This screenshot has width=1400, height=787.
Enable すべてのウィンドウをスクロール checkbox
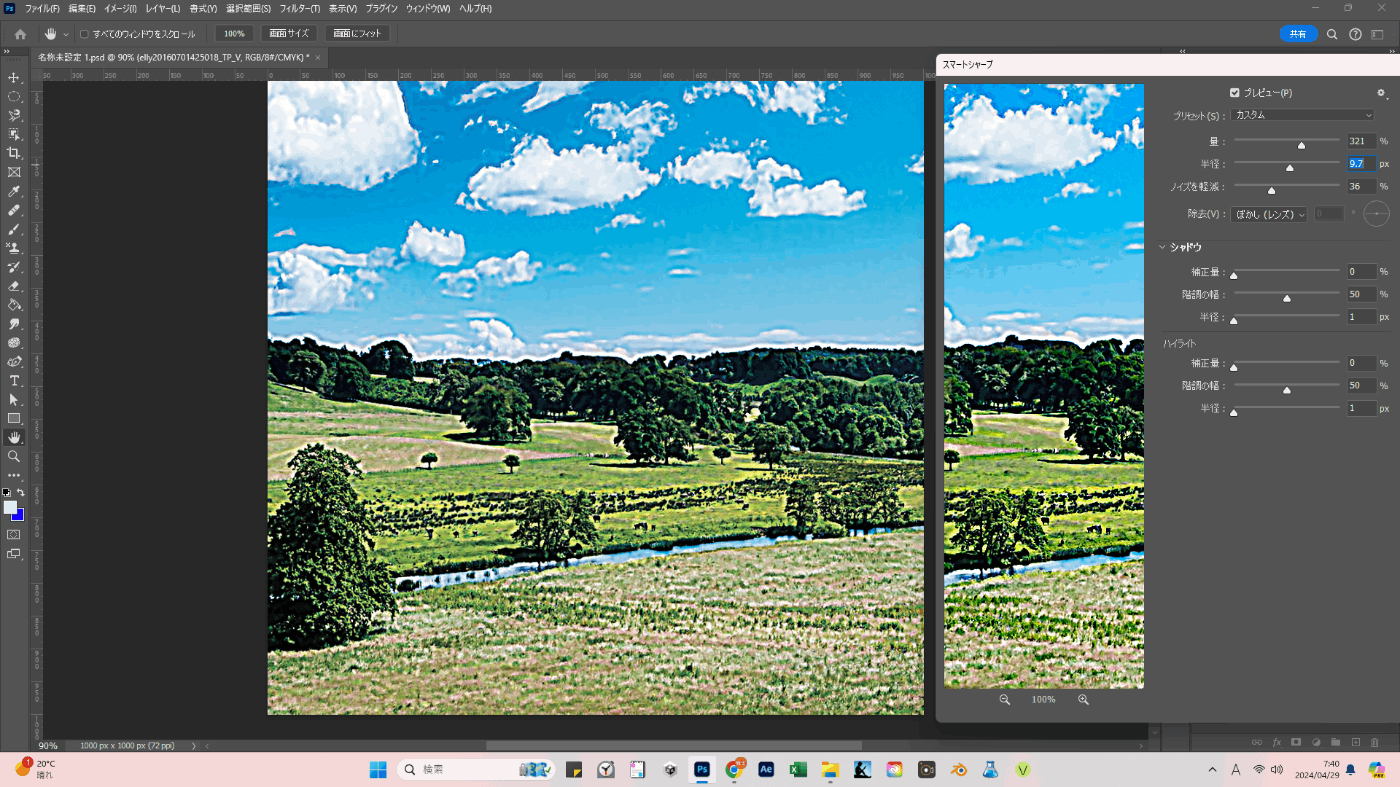pyautogui.click(x=84, y=34)
